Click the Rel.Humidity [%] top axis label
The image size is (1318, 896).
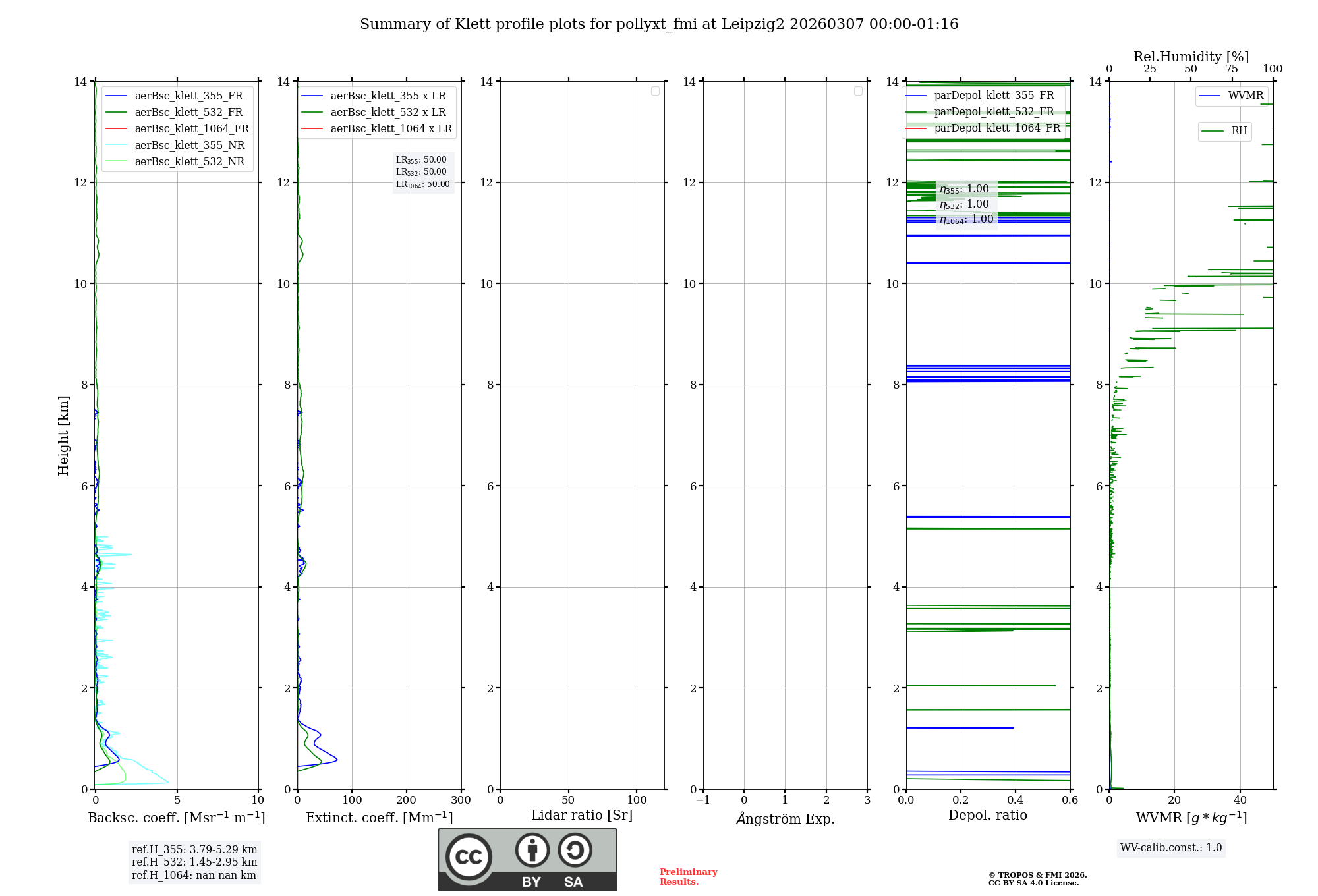pos(1191,57)
